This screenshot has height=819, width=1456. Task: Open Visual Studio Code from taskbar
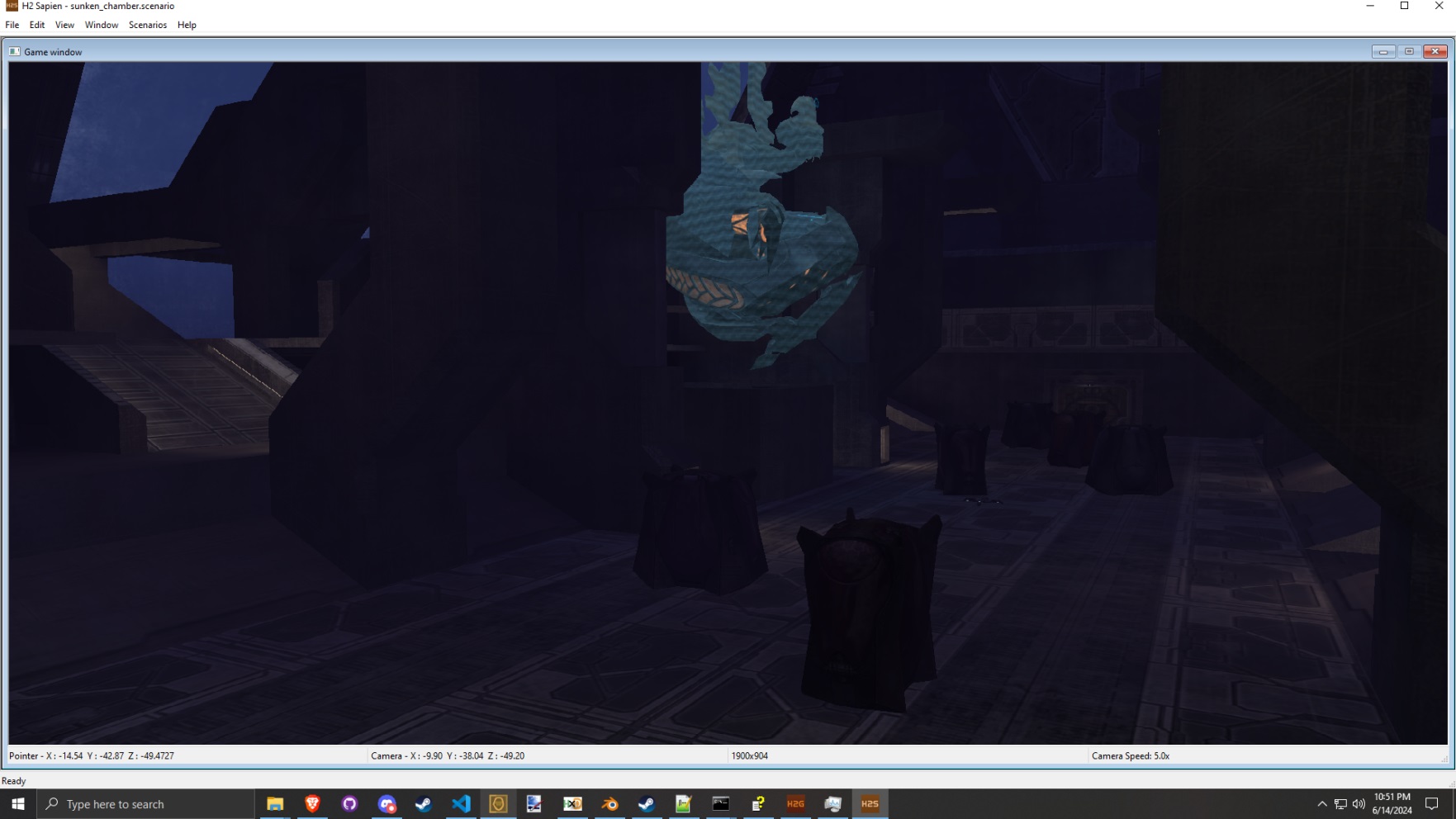(x=461, y=803)
